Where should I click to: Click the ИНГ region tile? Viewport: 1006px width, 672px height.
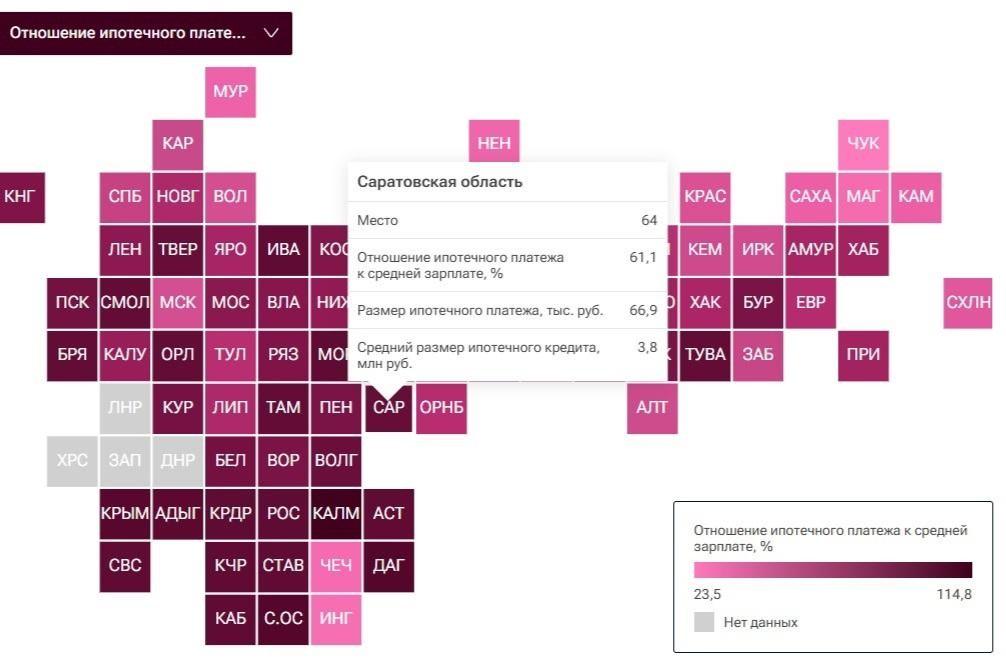(x=336, y=619)
